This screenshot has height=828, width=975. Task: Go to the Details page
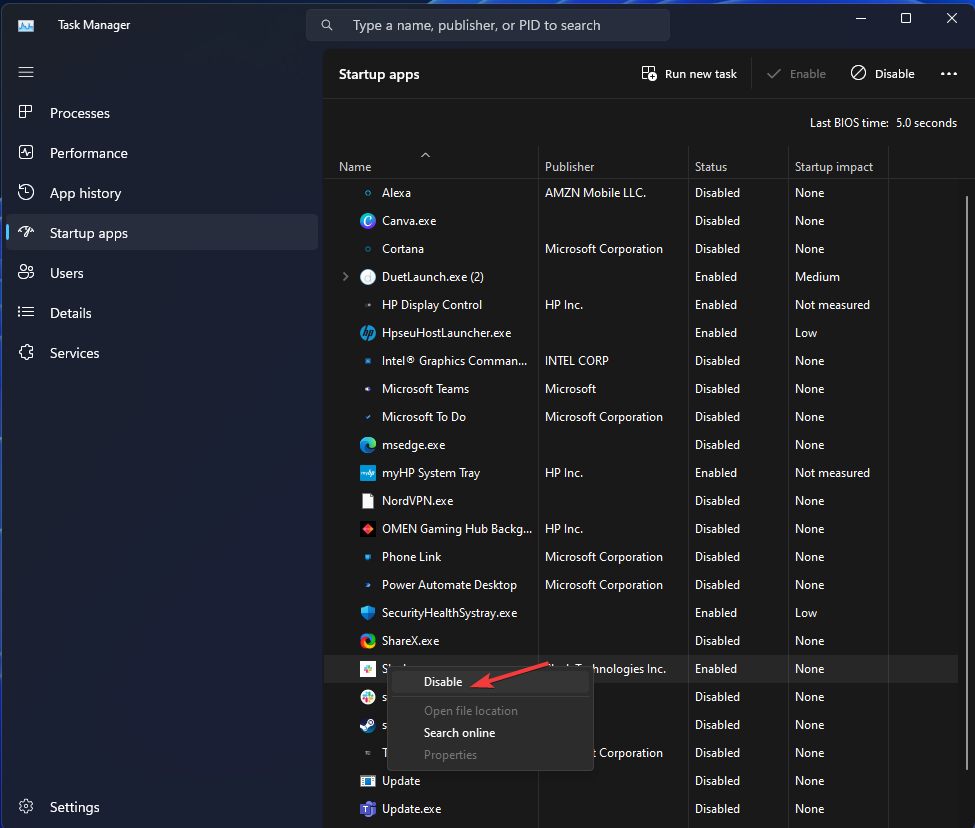[x=162, y=313]
